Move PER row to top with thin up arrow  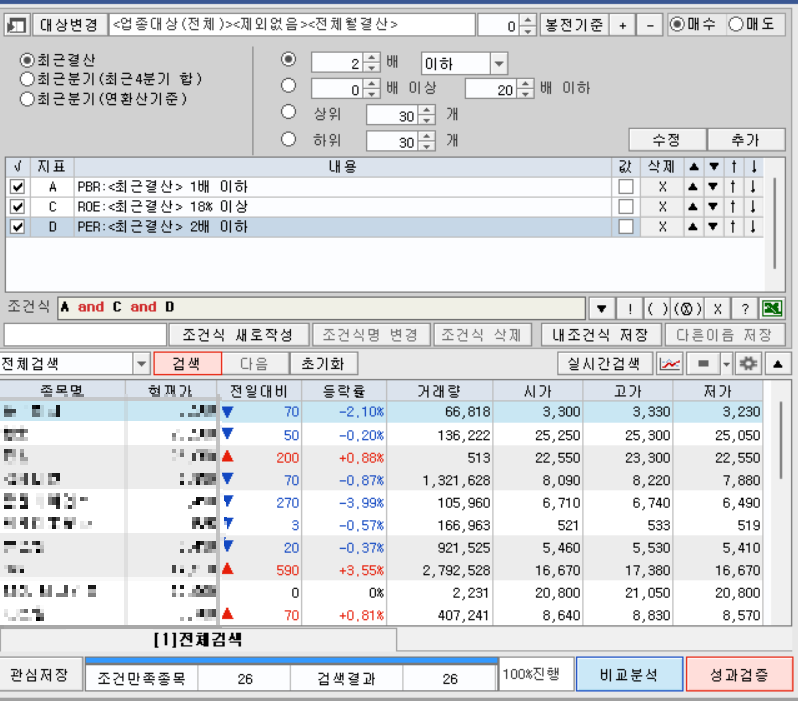(733, 227)
